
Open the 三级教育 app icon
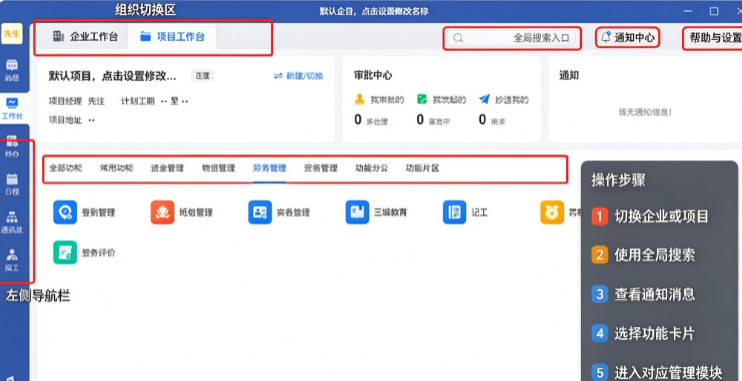click(x=357, y=212)
